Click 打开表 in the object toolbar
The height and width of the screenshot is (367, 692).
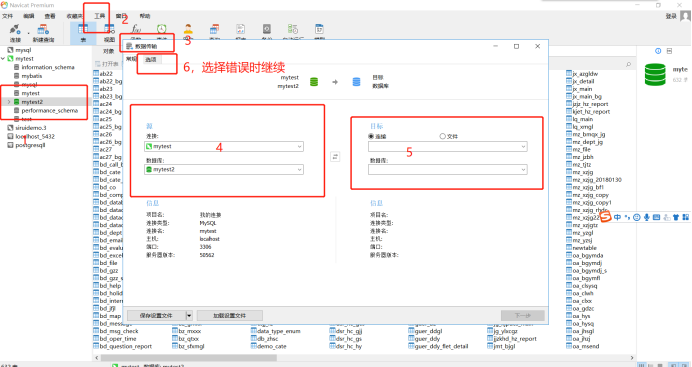(107, 64)
